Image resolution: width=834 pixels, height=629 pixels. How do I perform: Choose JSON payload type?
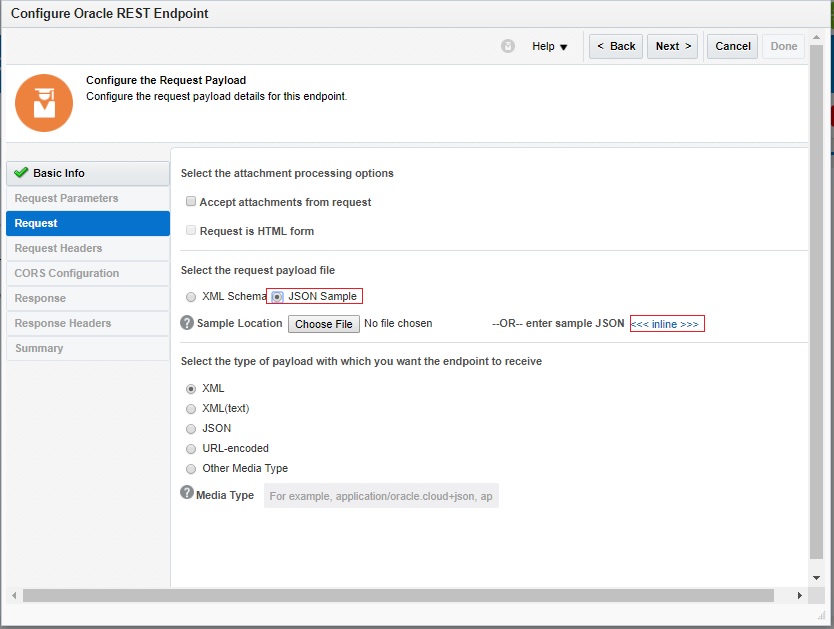tap(191, 429)
